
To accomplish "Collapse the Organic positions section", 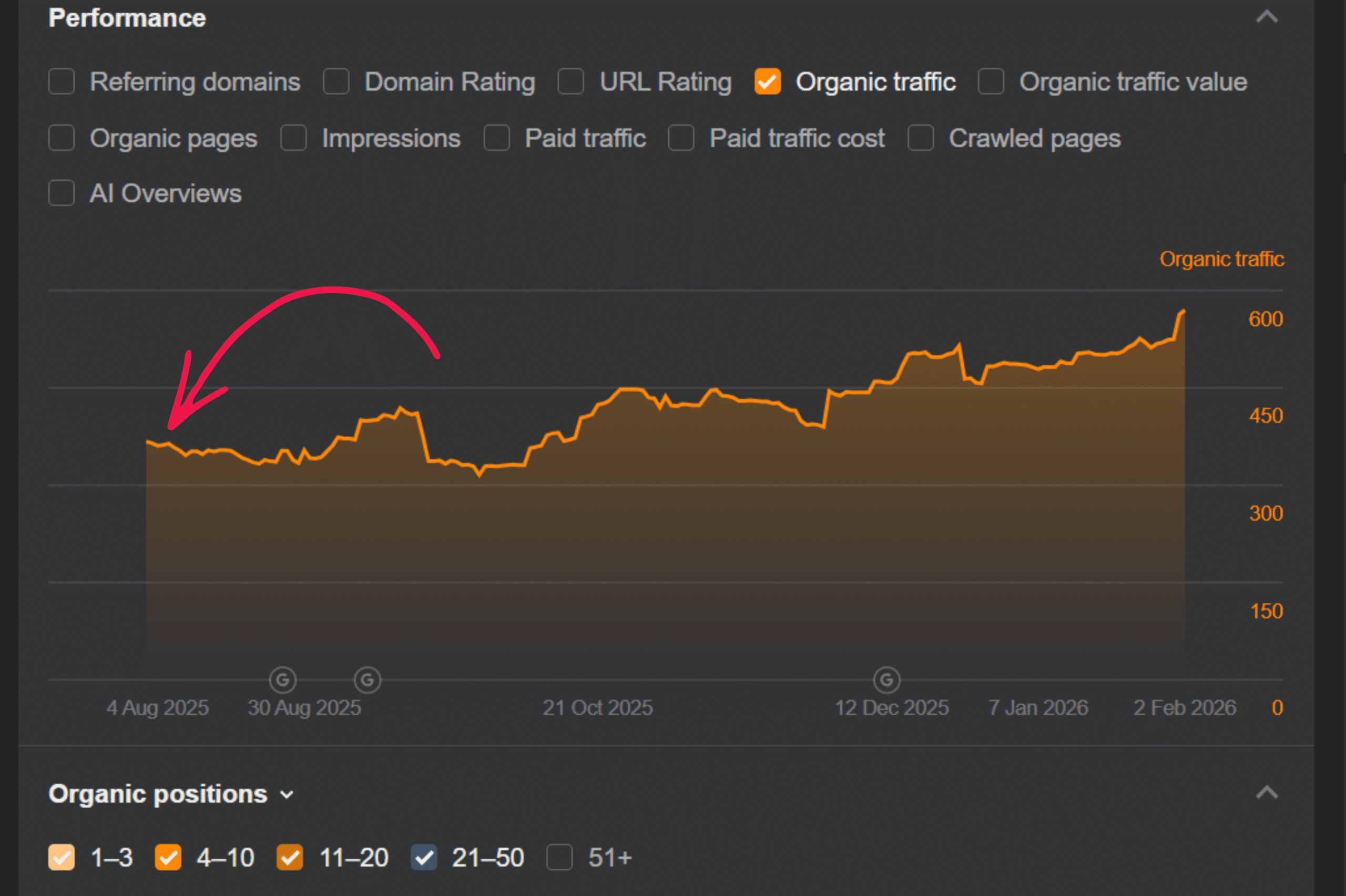I will [x=1268, y=793].
